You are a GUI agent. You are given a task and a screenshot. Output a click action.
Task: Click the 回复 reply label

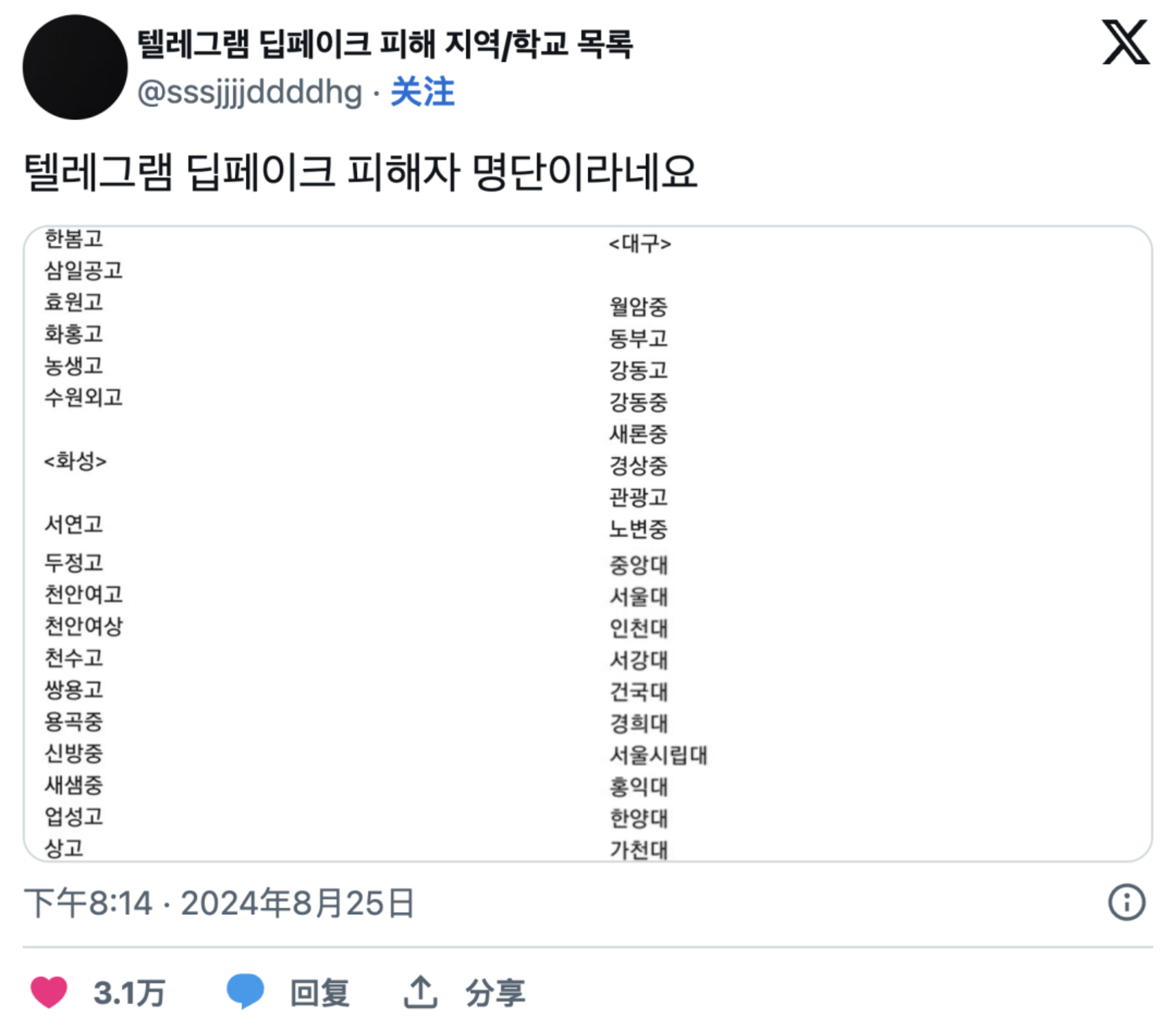tap(321, 991)
